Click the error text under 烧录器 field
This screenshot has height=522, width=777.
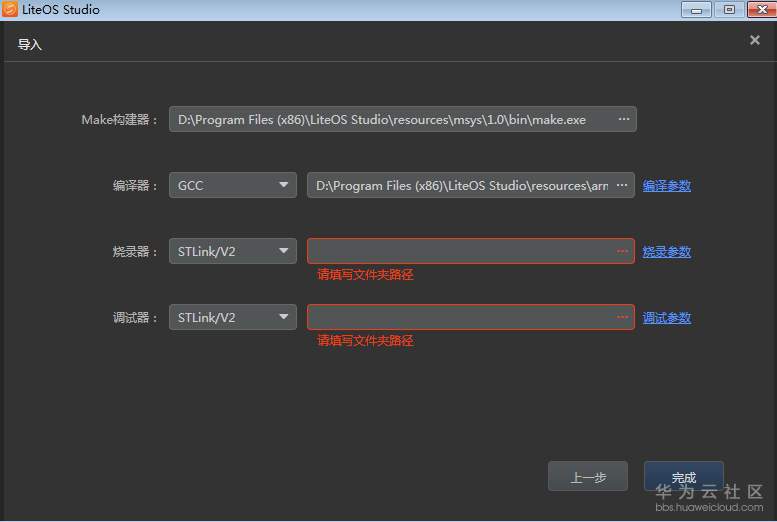[x=365, y=275]
